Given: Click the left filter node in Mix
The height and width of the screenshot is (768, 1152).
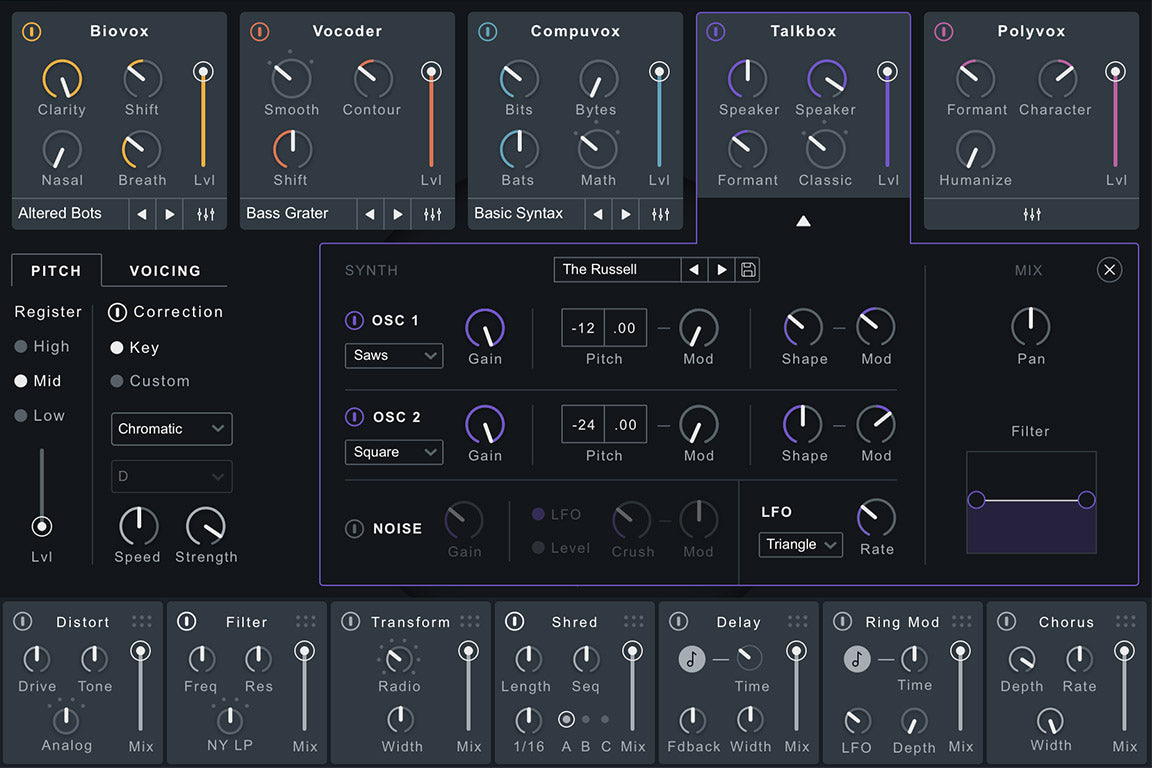Looking at the screenshot, I should (x=976, y=500).
